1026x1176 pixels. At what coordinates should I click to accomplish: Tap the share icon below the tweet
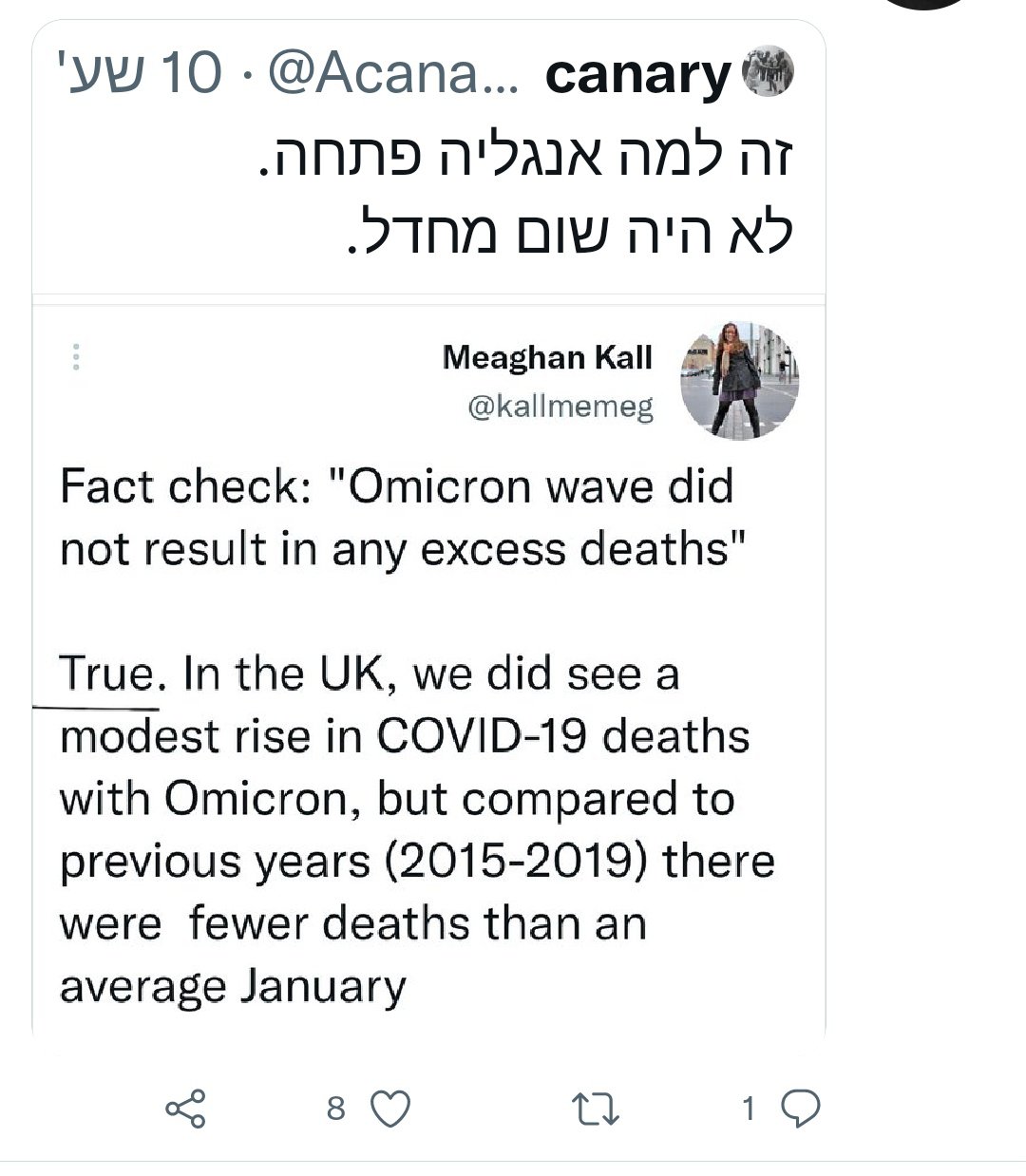[x=185, y=1109]
